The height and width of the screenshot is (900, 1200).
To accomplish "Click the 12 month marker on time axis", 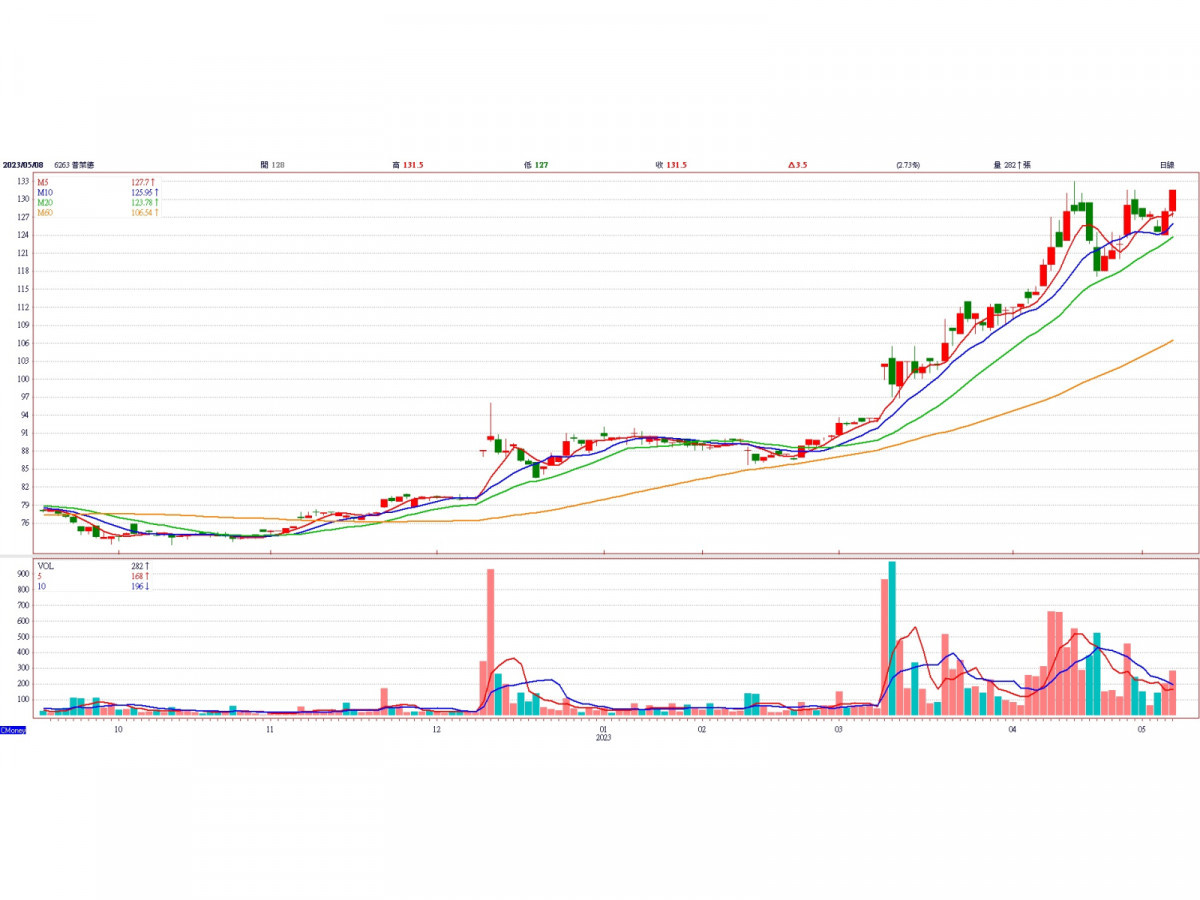I will (x=436, y=730).
